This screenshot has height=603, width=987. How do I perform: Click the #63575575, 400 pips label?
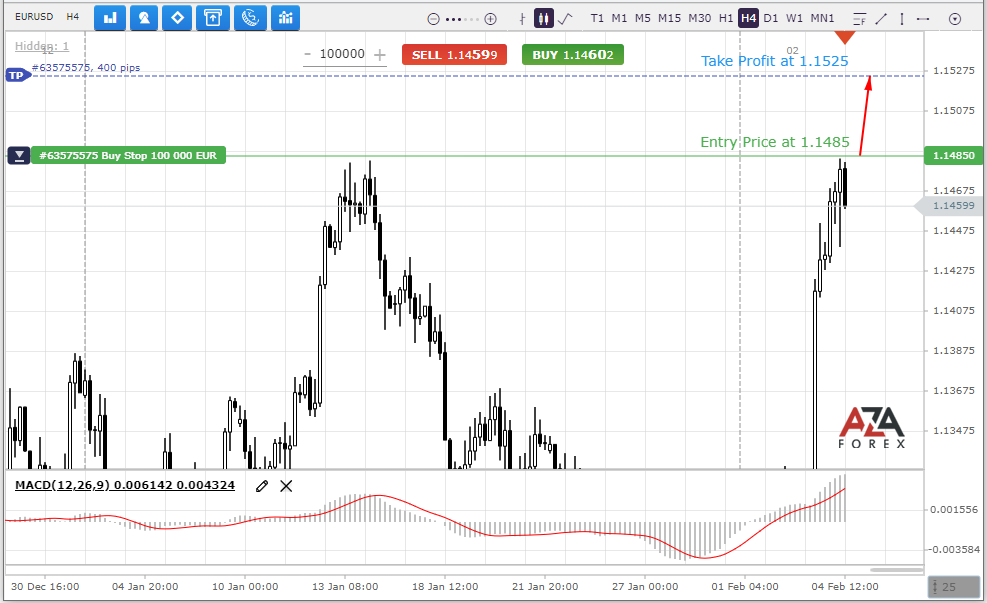[x=86, y=67]
